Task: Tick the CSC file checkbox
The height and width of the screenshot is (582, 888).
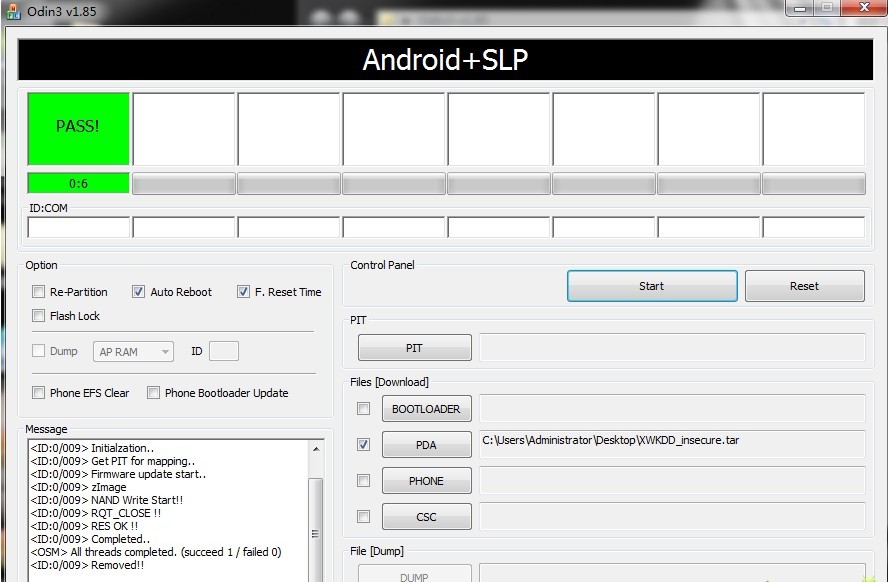Action: point(364,516)
